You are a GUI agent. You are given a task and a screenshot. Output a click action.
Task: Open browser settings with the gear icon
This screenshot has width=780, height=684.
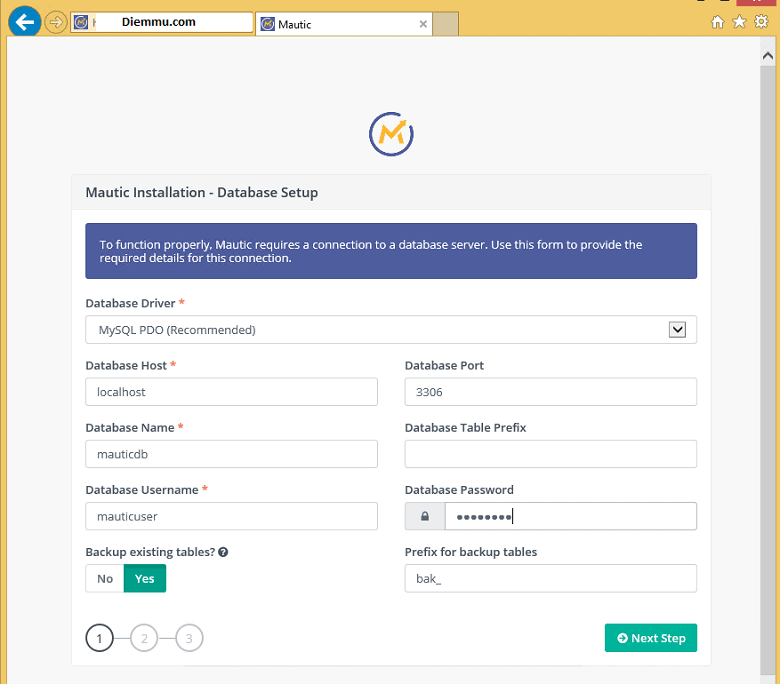761,22
